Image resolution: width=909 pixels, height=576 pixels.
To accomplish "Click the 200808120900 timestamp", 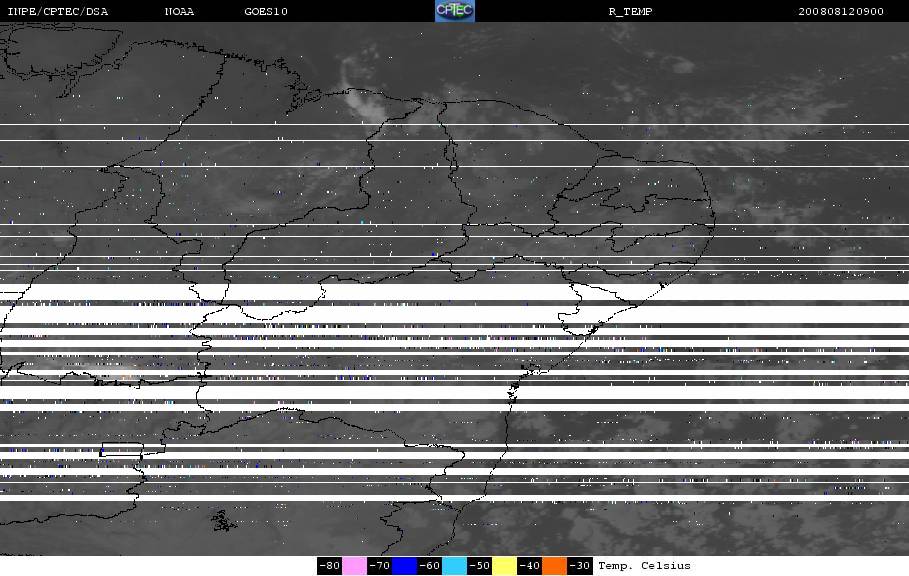I will coord(841,12).
